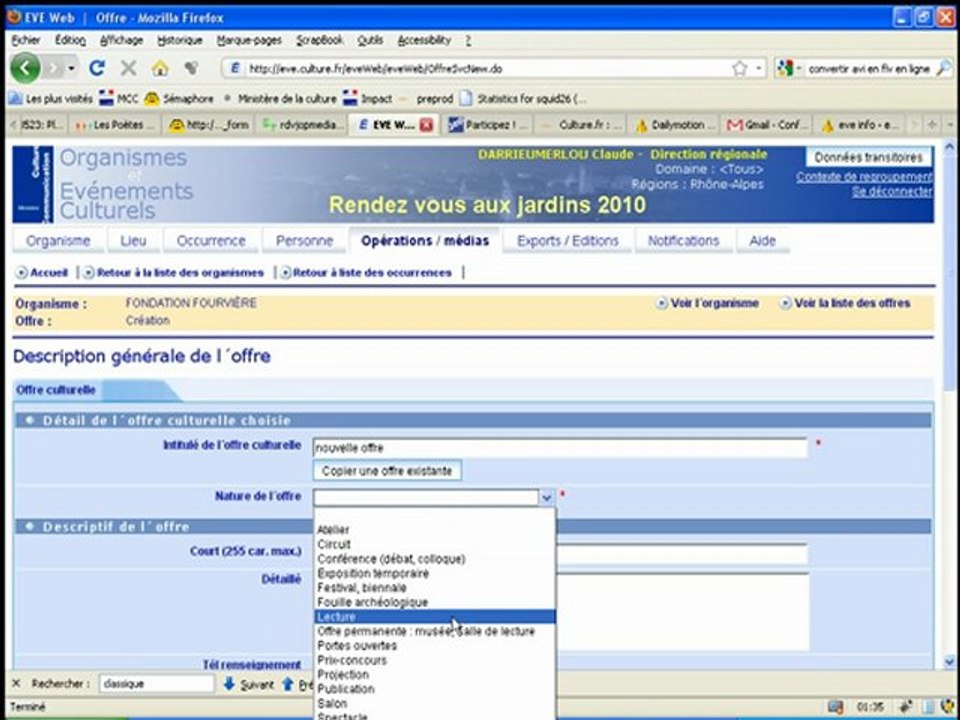Select the Offre culturelle tab
The height and width of the screenshot is (720, 960).
[56, 390]
